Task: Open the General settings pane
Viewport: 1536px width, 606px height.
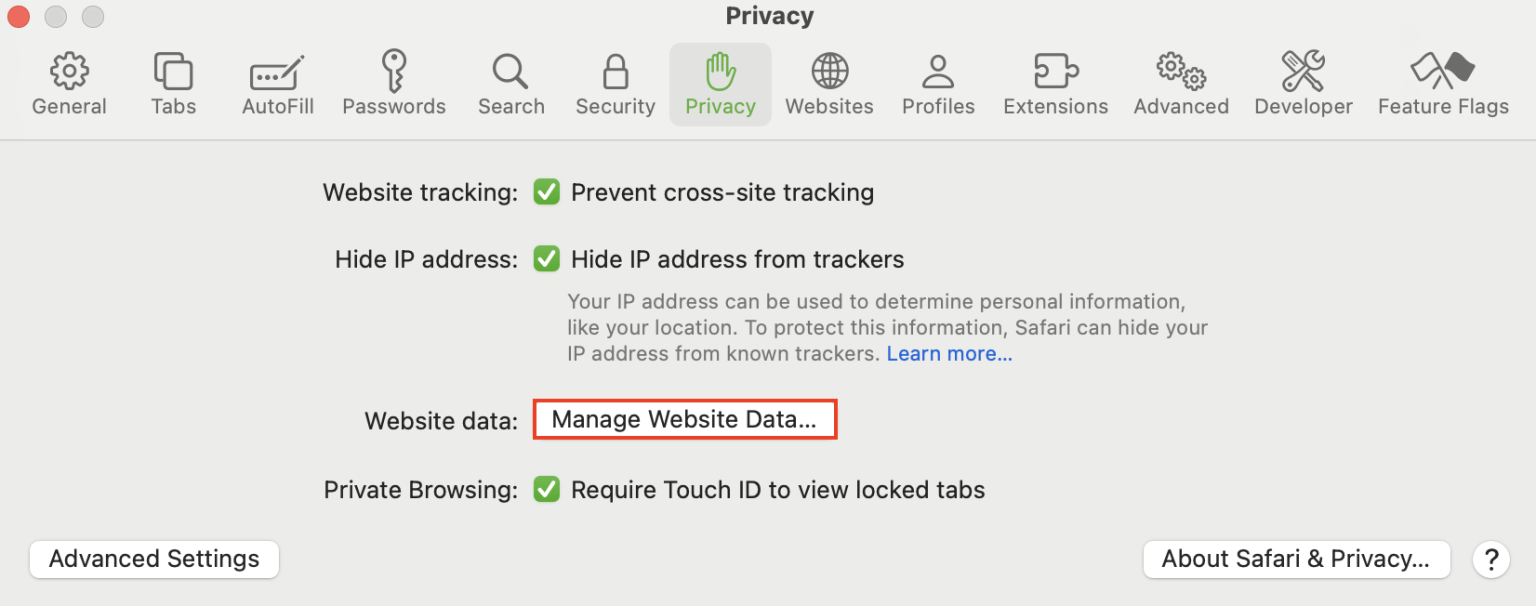Action: click(x=68, y=83)
